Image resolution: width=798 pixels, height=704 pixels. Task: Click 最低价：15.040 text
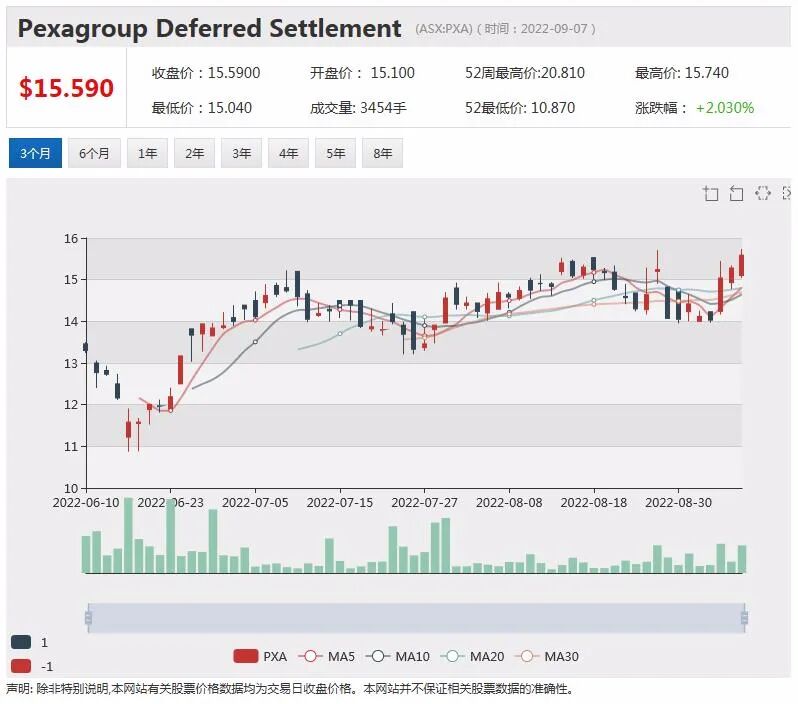202,107
